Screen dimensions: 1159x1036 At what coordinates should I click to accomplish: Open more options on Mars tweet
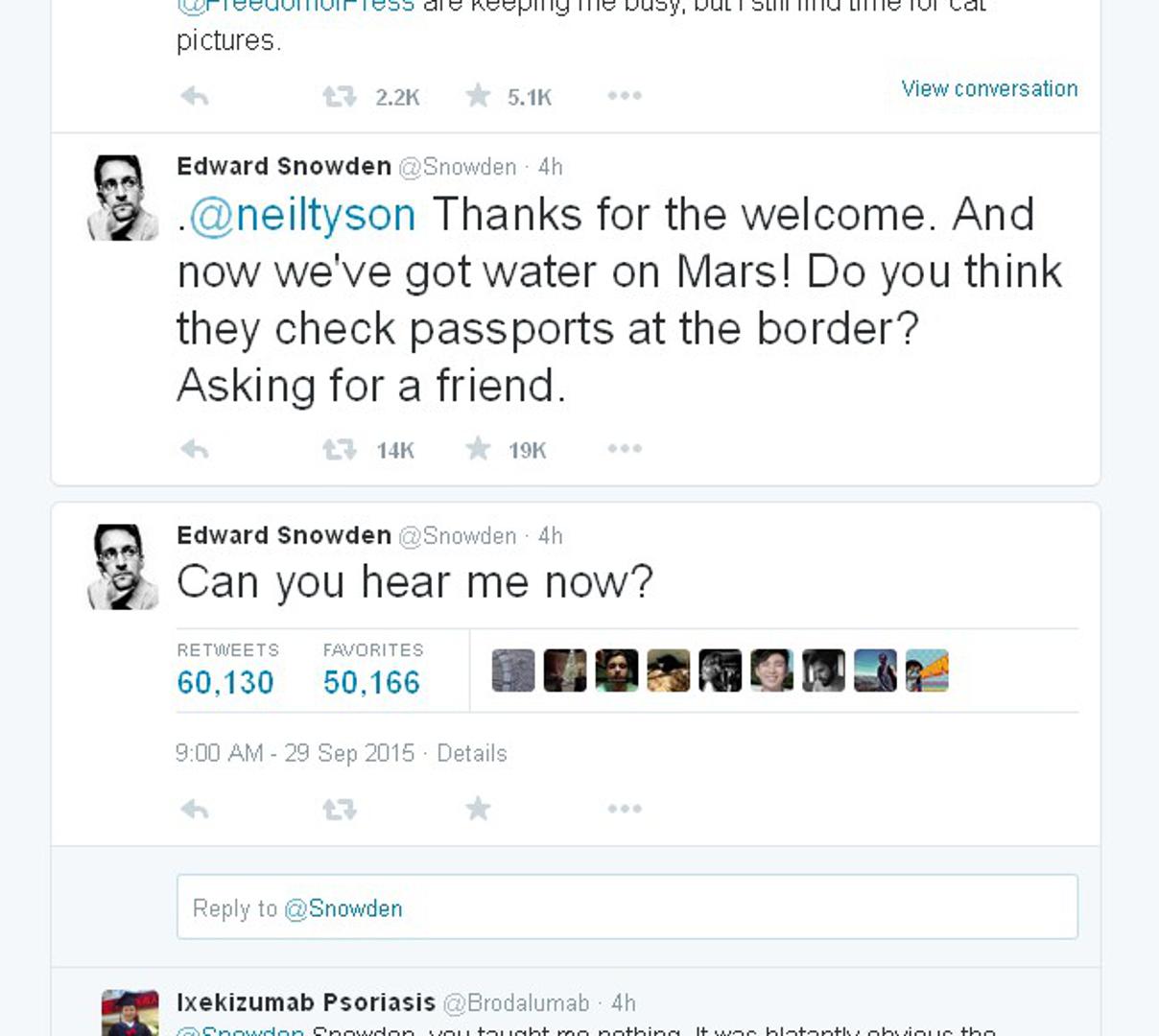(x=625, y=449)
